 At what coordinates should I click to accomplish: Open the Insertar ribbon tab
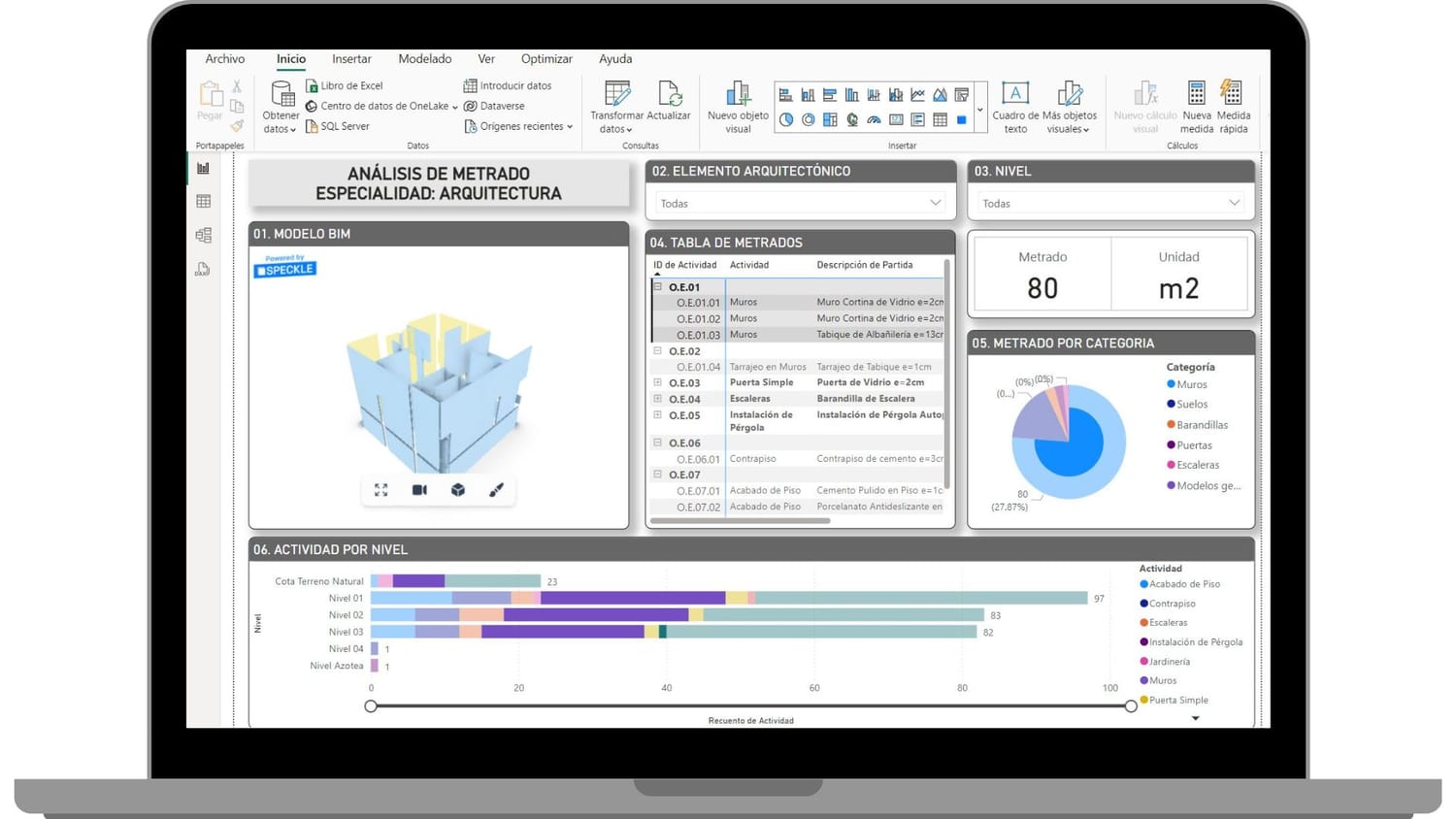[x=351, y=59]
